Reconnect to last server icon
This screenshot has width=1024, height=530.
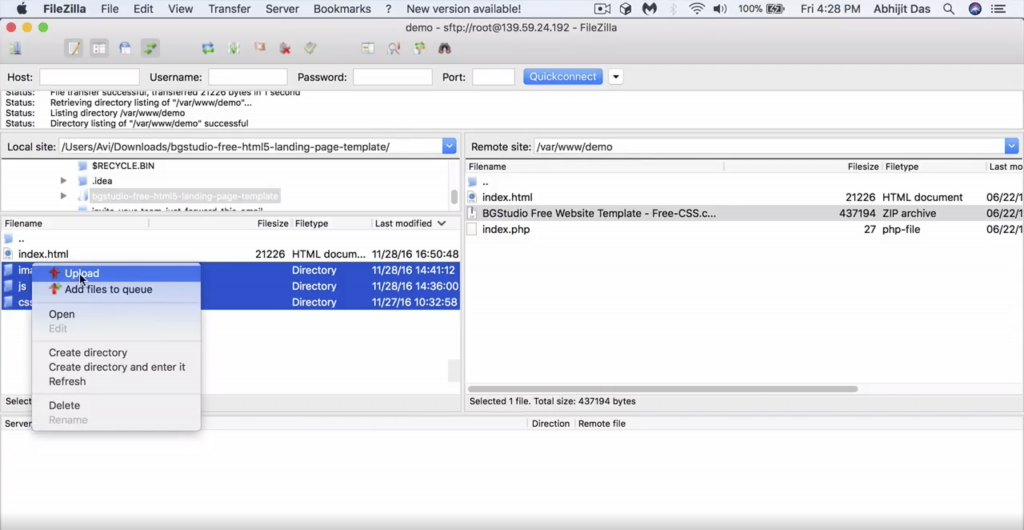coord(311,48)
